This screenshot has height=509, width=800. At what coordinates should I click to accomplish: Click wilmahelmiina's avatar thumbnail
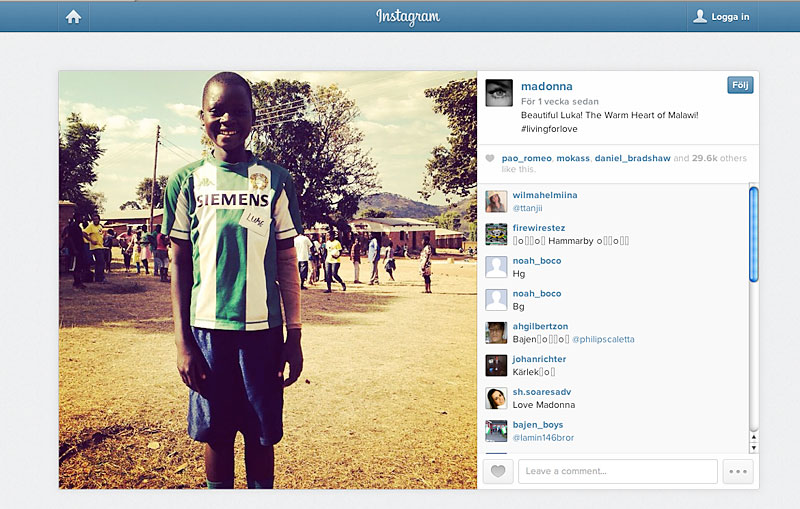click(x=496, y=201)
